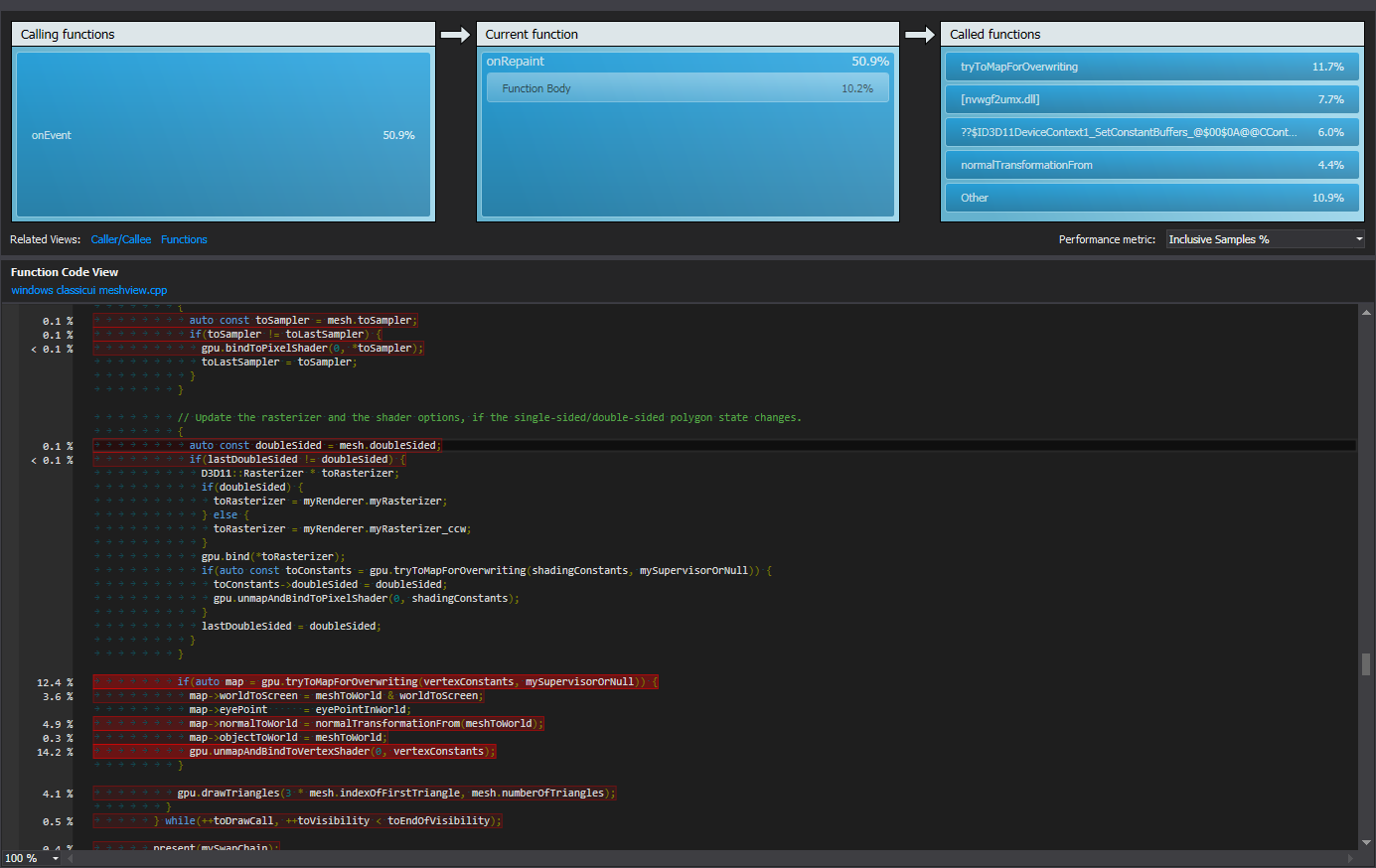1376x868 pixels.
Task: Select the Function Body bar
Action: 688,88
